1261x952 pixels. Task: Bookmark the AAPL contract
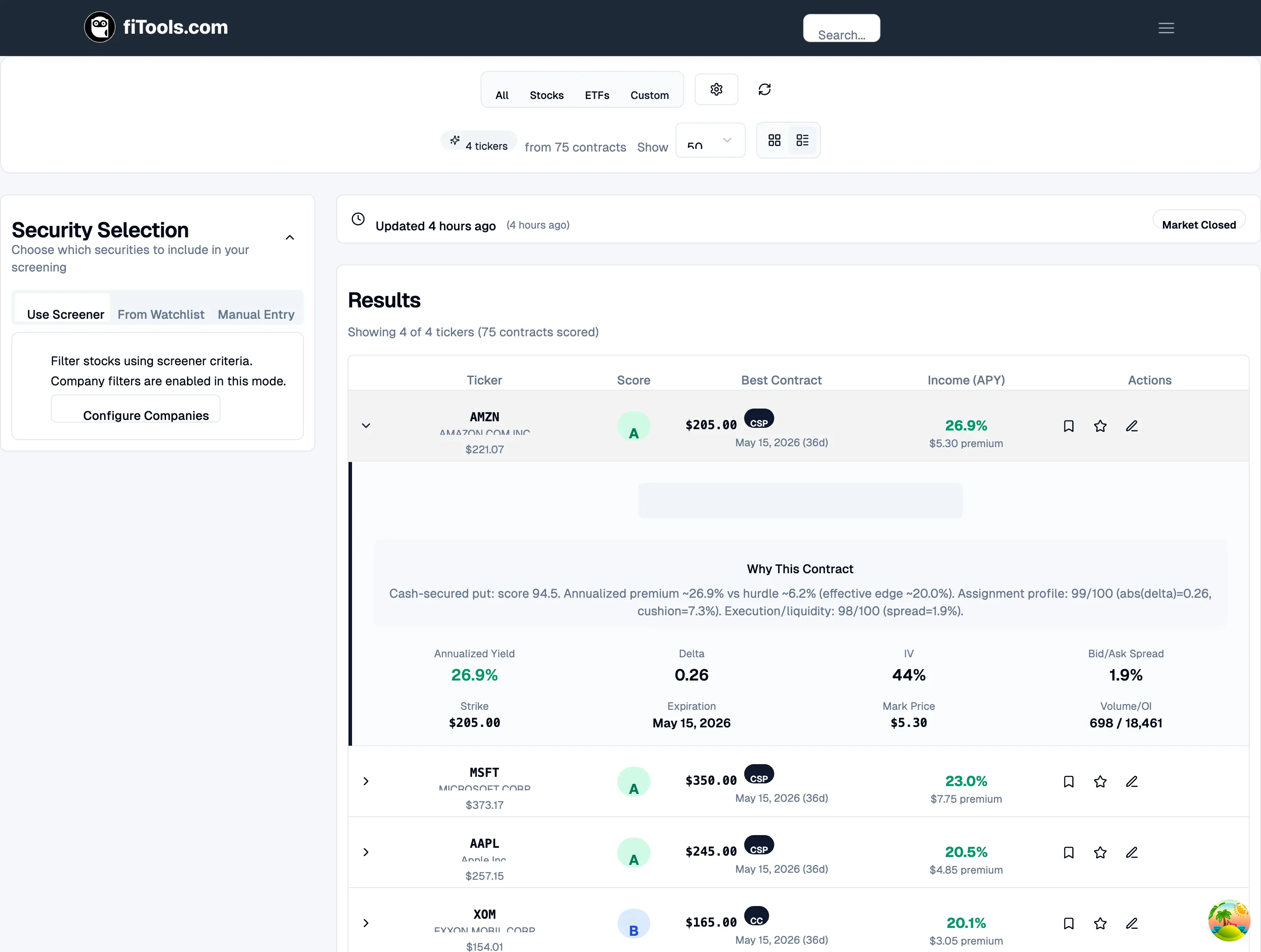[1068, 852]
